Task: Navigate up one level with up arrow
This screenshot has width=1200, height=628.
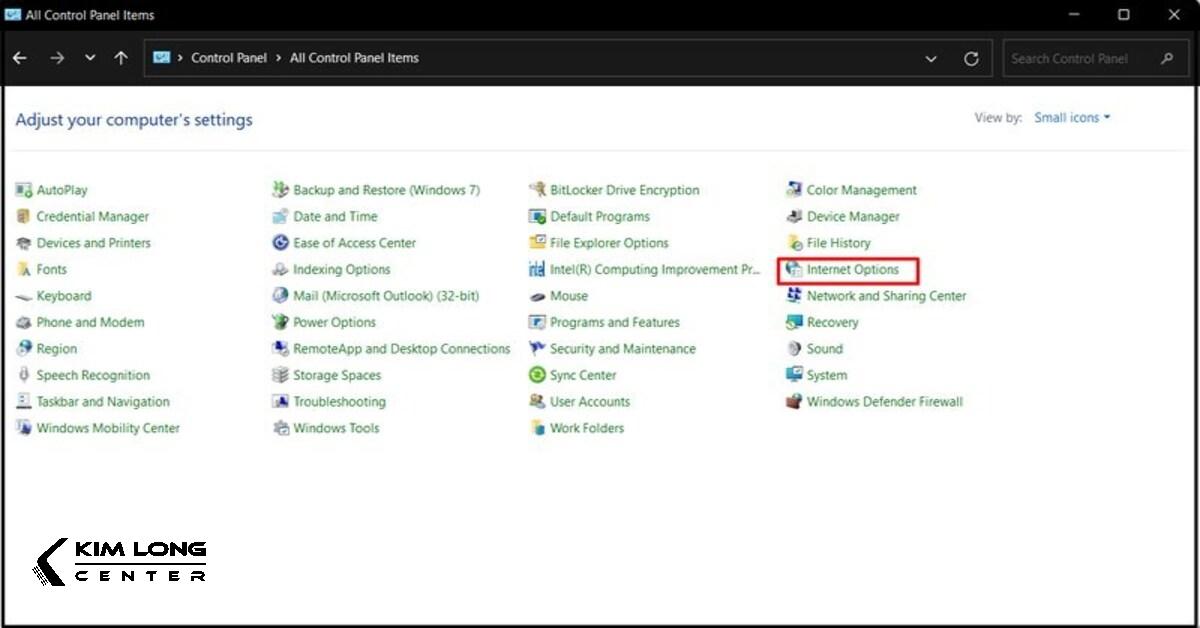Action: coord(121,58)
